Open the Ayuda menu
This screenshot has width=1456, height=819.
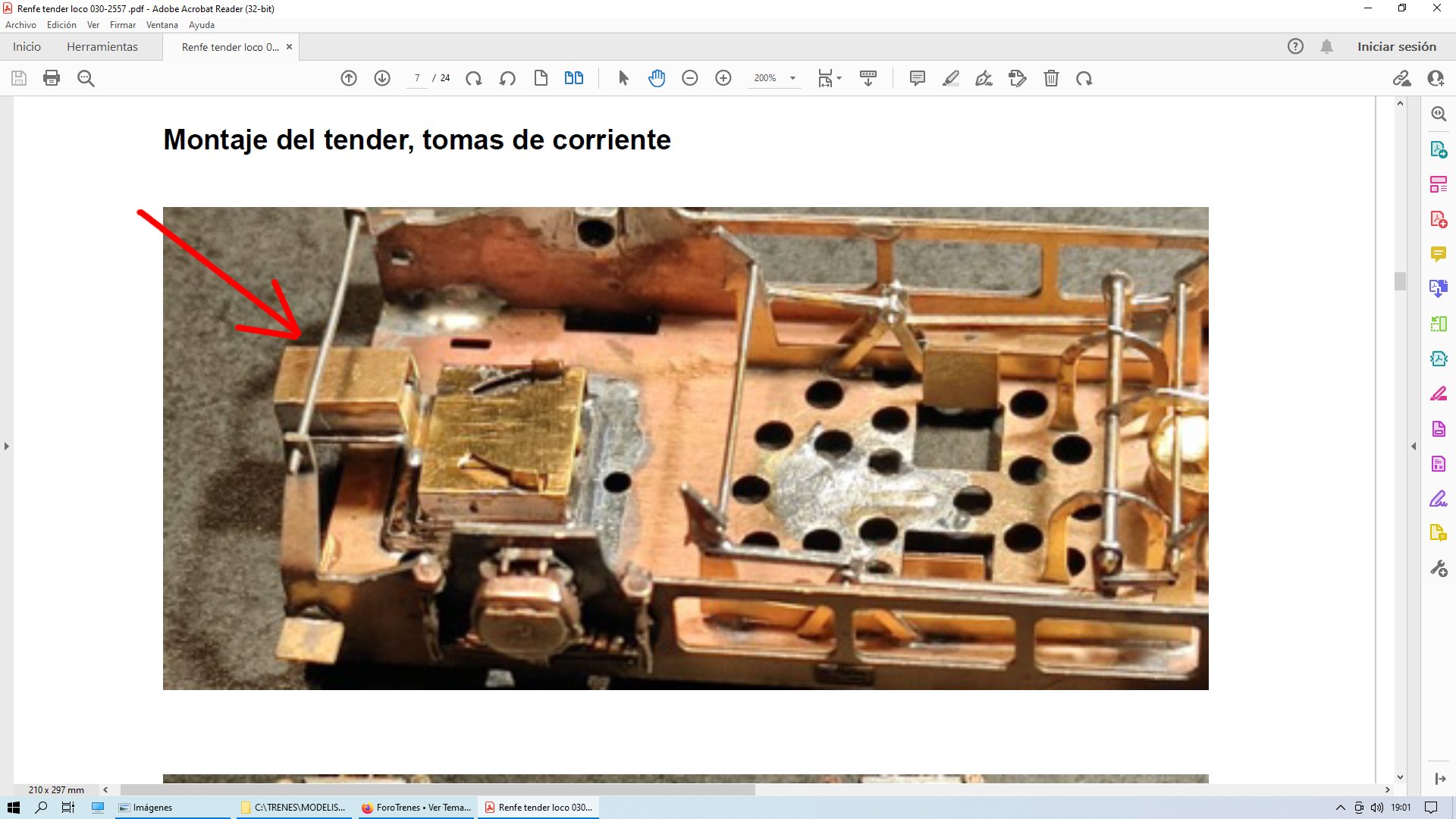202,25
